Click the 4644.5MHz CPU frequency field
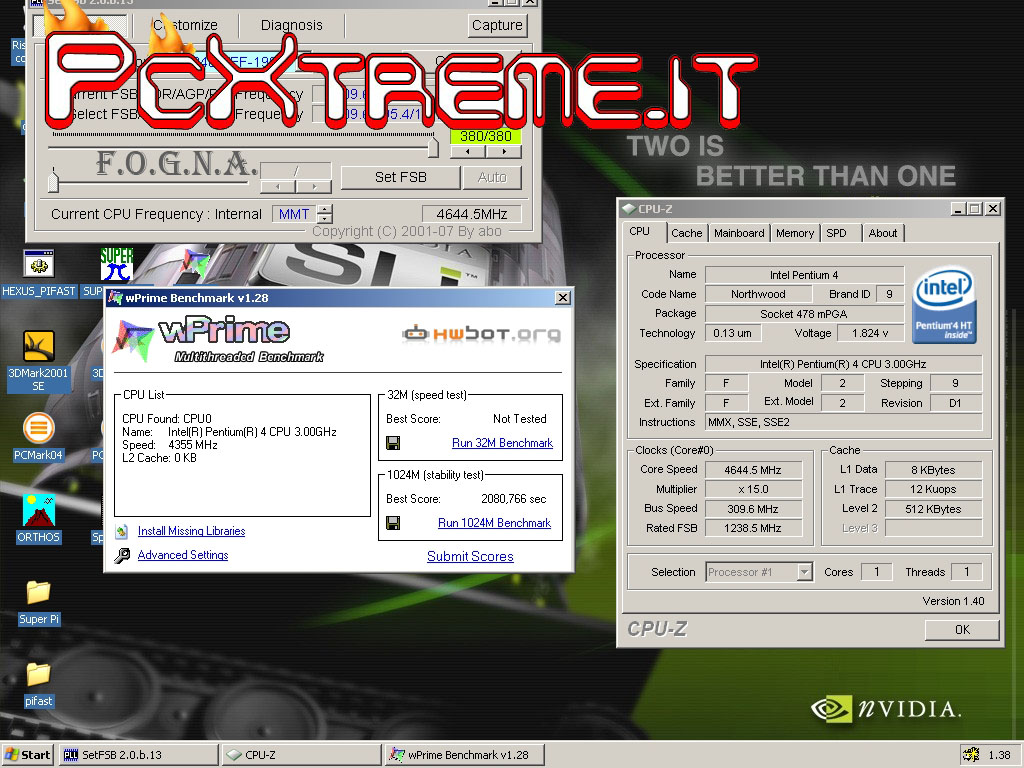The image size is (1024, 768). click(x=472, y=214)
